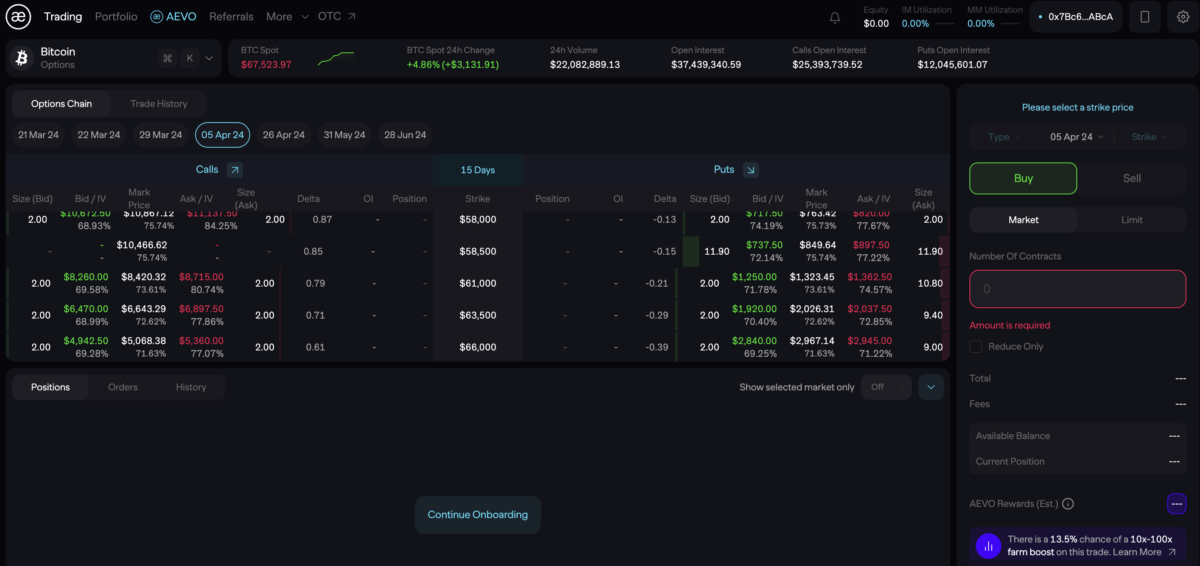The image size is (1200, 566).
Task: Select the Sell side toggle
Action: tap(1132, 178)
